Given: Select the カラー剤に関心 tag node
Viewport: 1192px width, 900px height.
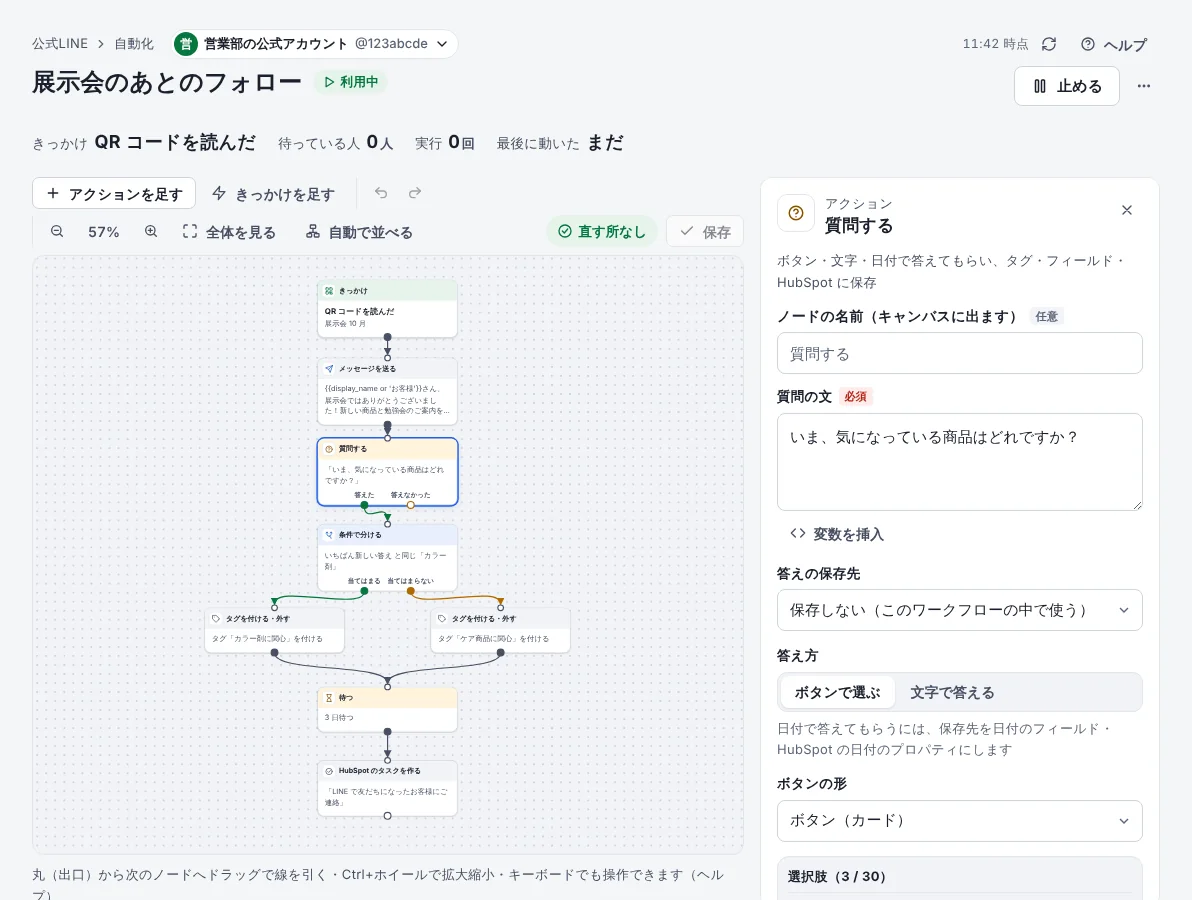Looking at the screenshot, I should (274, 630).
